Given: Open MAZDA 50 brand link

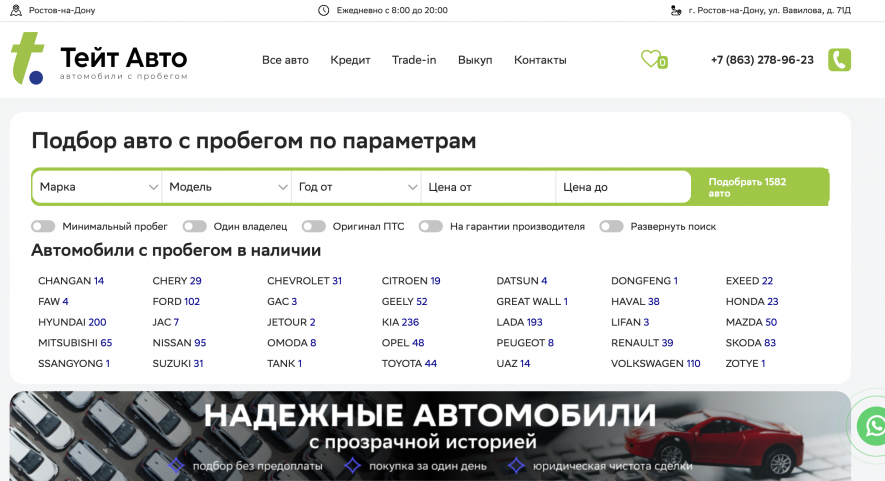Looking at the screenshot, I should pos(751,322).
